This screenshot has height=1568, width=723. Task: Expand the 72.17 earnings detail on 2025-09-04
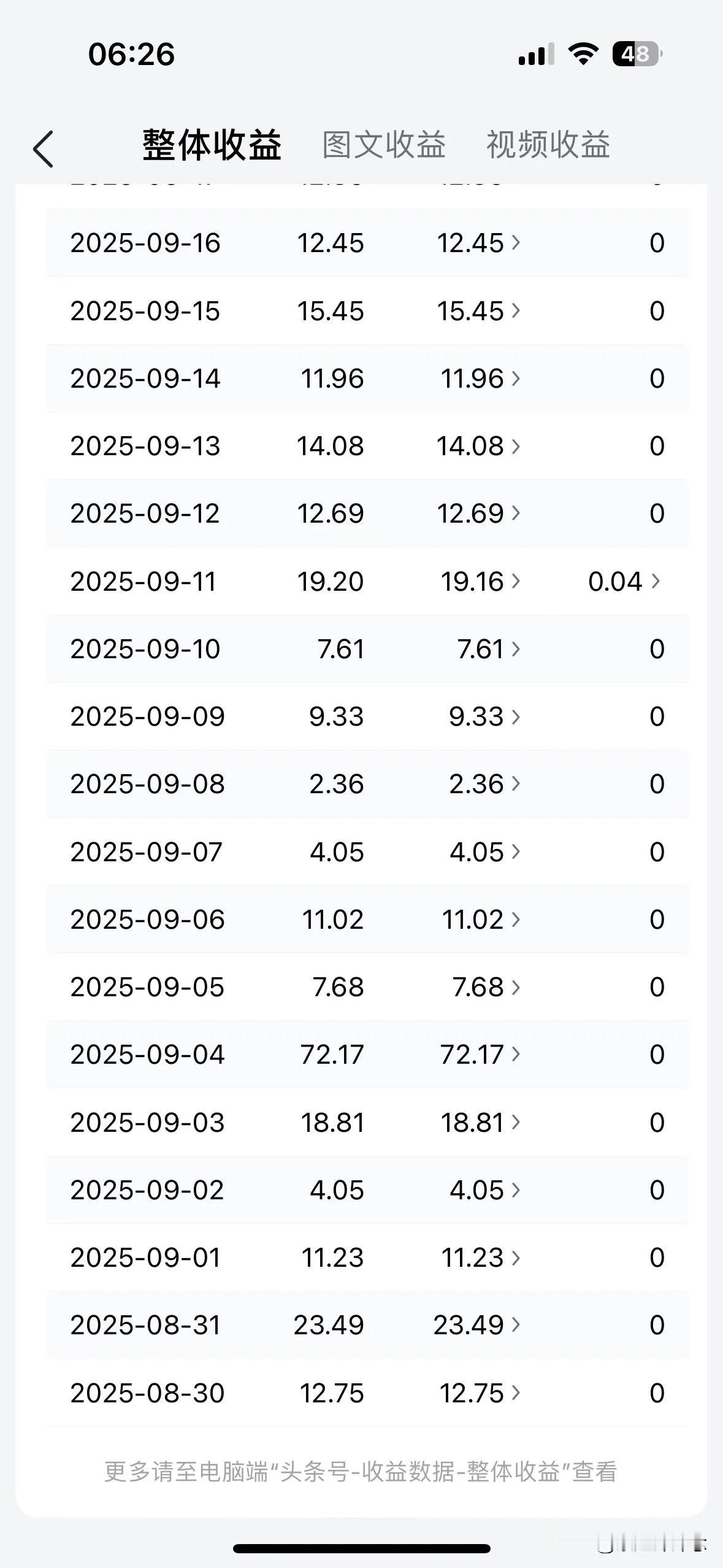480,1055
